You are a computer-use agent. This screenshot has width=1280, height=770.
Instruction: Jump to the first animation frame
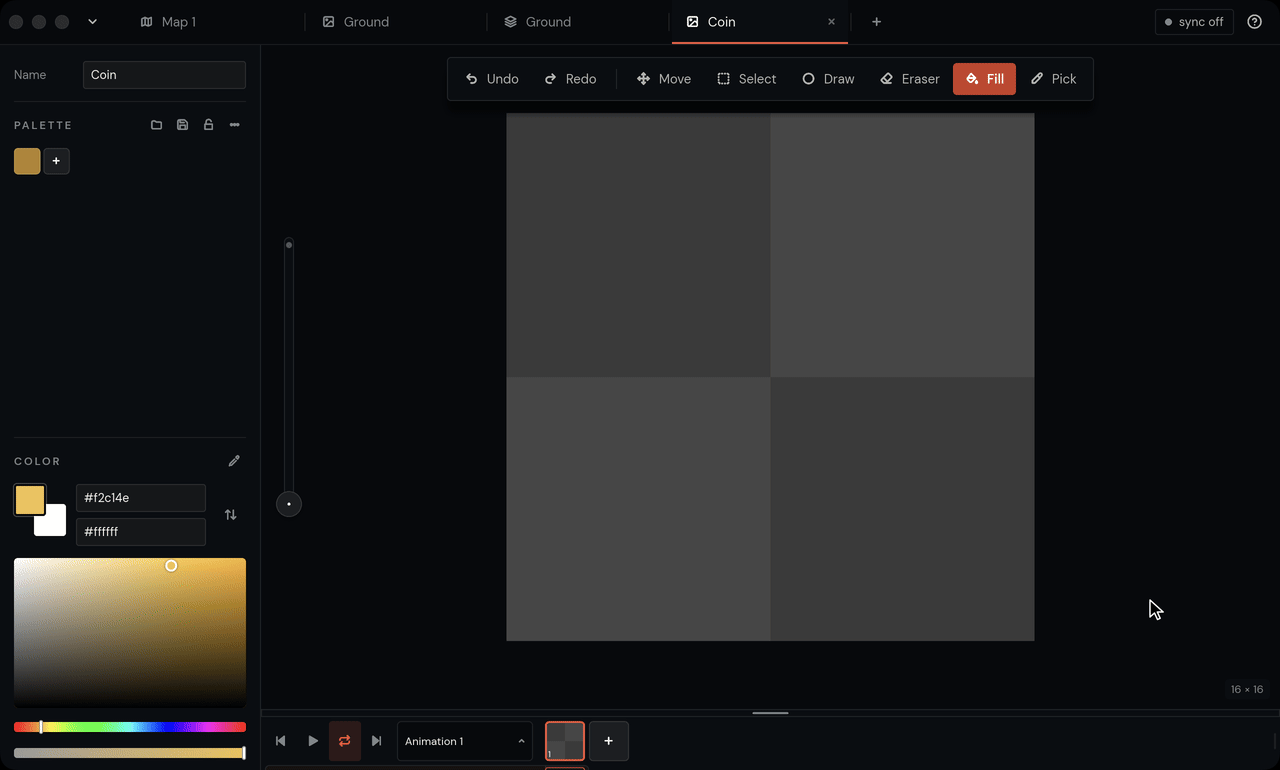pyautogui.click(x=281, y=741)
